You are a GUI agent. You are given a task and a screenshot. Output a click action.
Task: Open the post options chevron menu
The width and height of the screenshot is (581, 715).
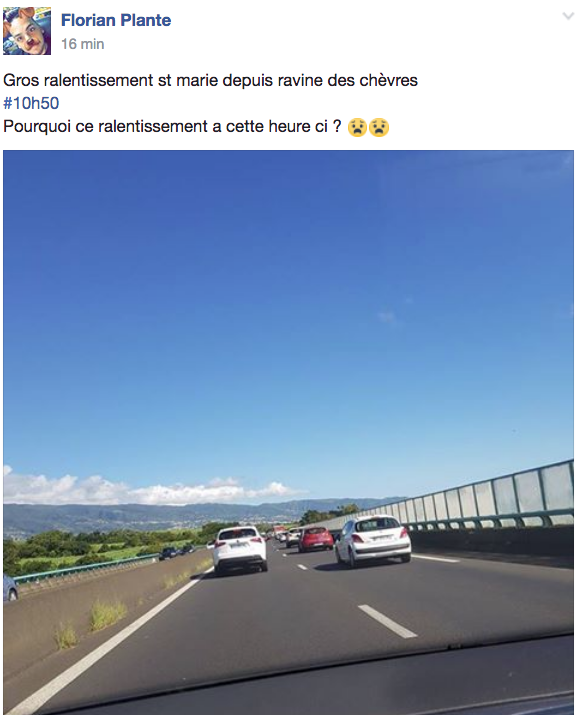[x=568, y=16]
